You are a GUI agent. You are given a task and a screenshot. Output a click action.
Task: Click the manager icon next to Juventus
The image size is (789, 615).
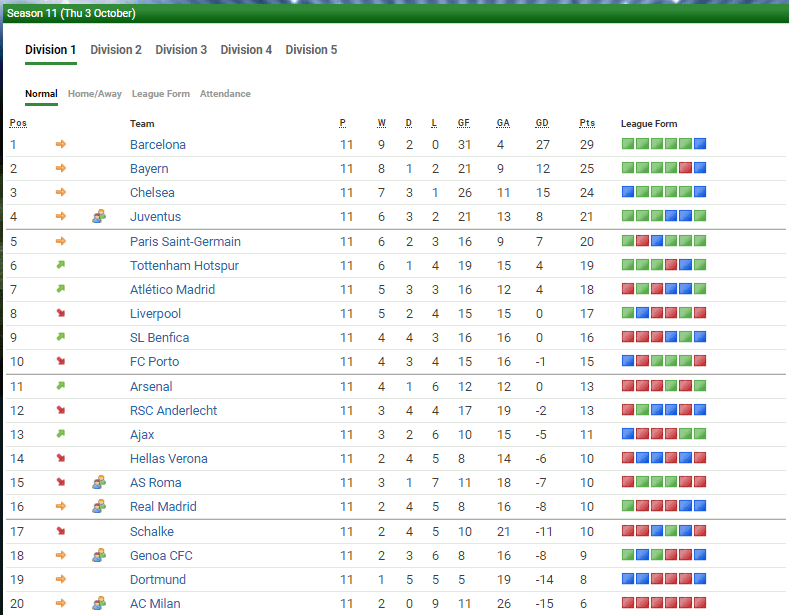click(99, 216)
